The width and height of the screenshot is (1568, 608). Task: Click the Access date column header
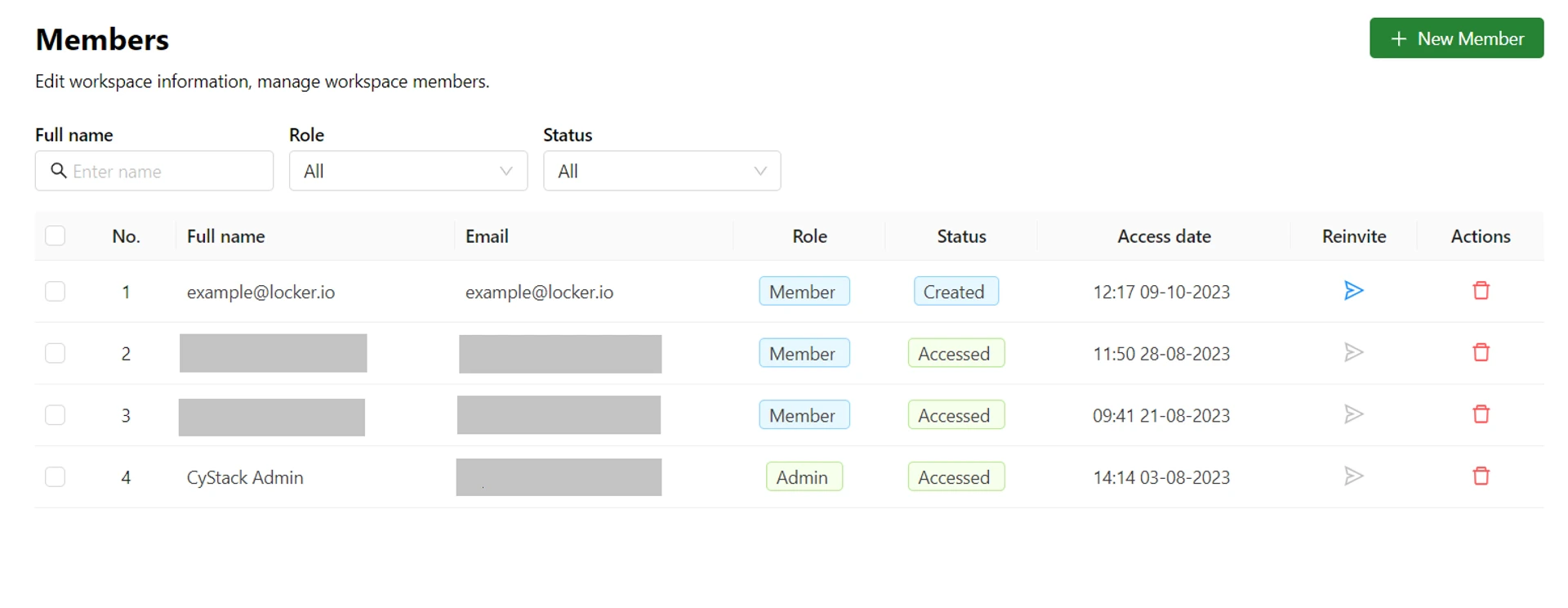point(1163,236)
